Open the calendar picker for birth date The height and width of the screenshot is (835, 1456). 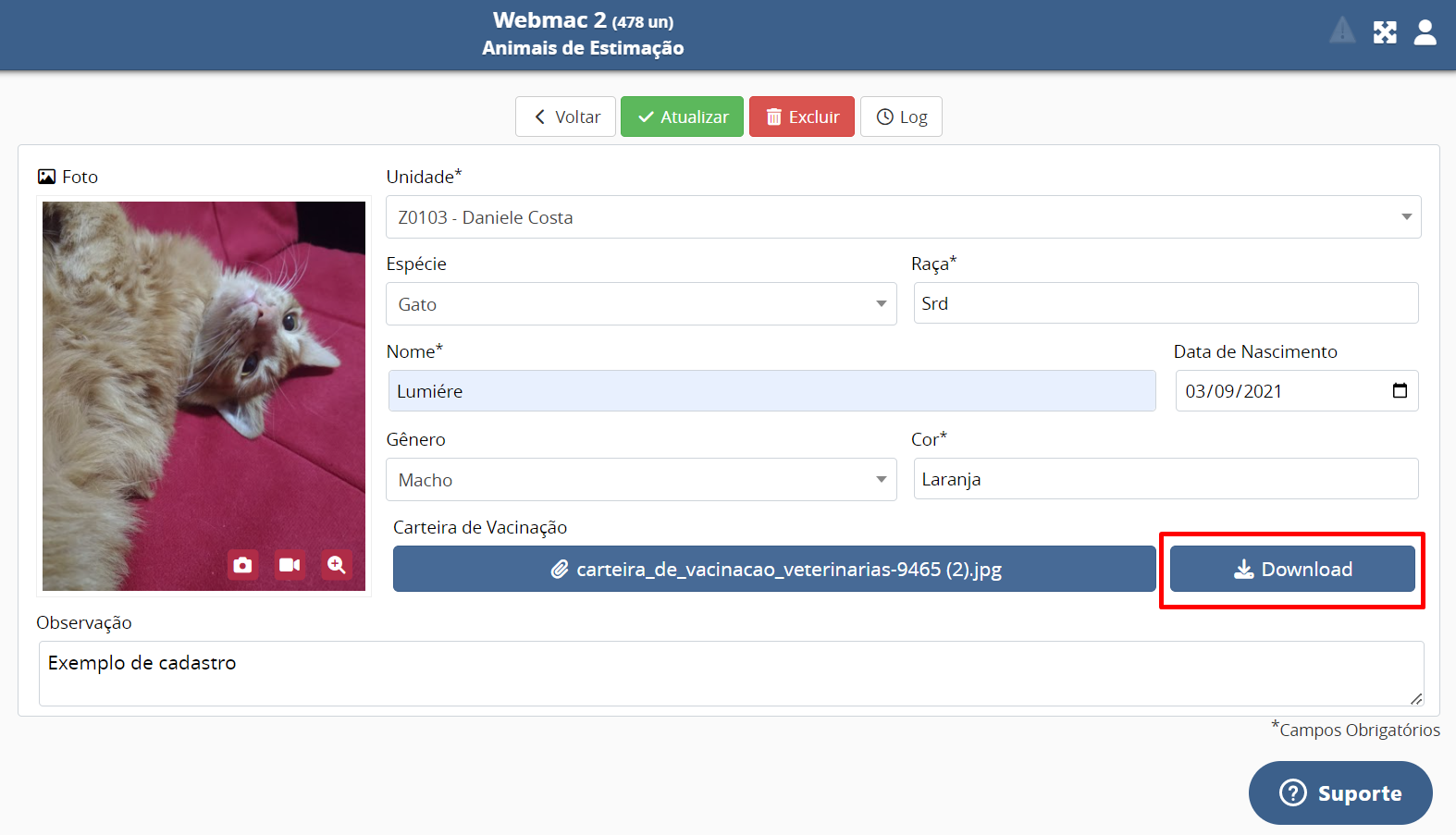coord(1400,390)
